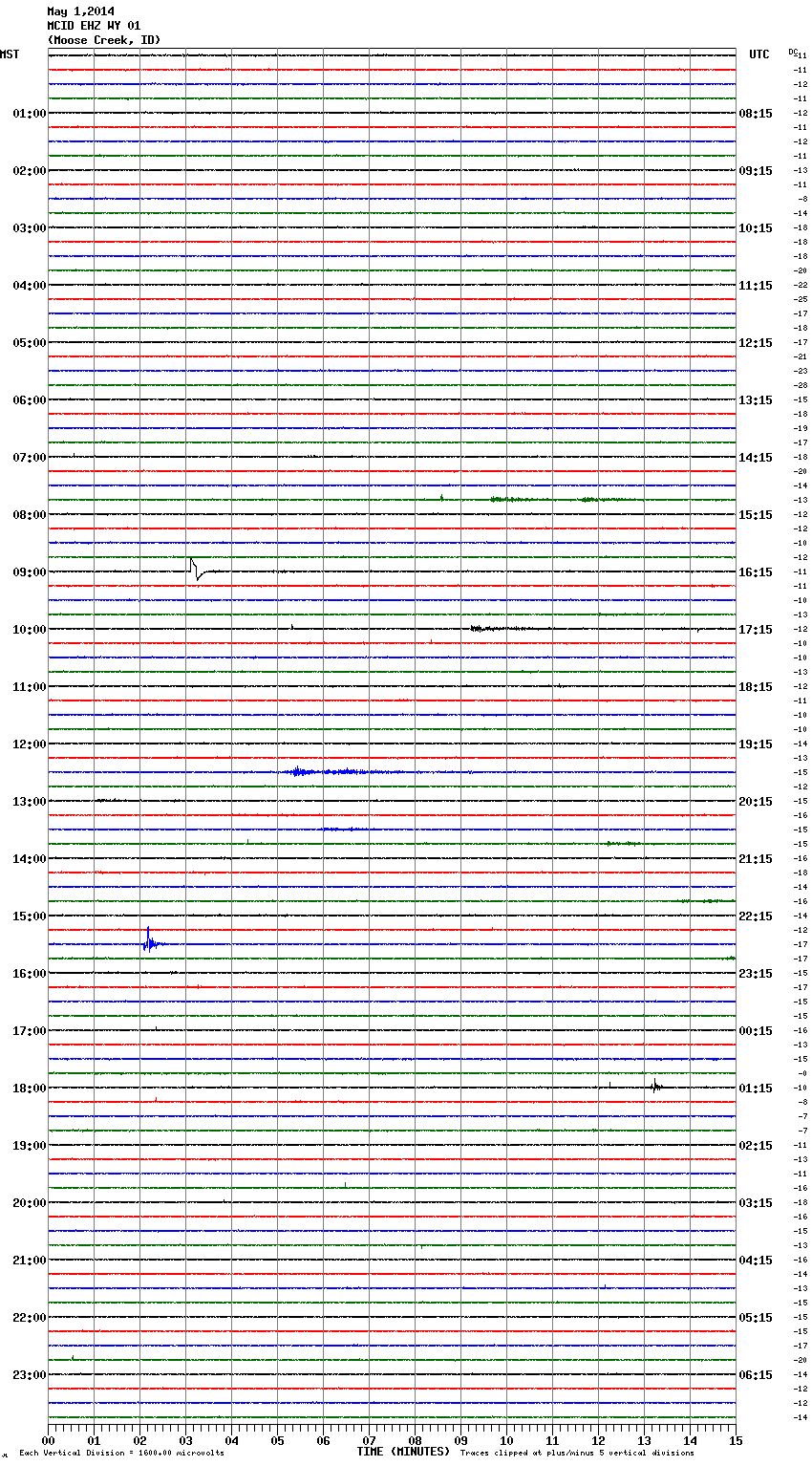Click the blue seismic event below 15:00
The height and width of the screenshot is (1466, 812).
point(149,942)
